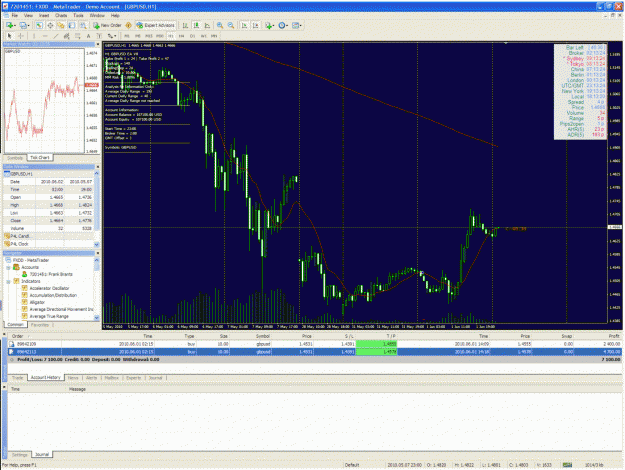This screenshot has height=470, width=625.
Task: Switch chart to bar chart style
Action: click(x=185, y=25)
